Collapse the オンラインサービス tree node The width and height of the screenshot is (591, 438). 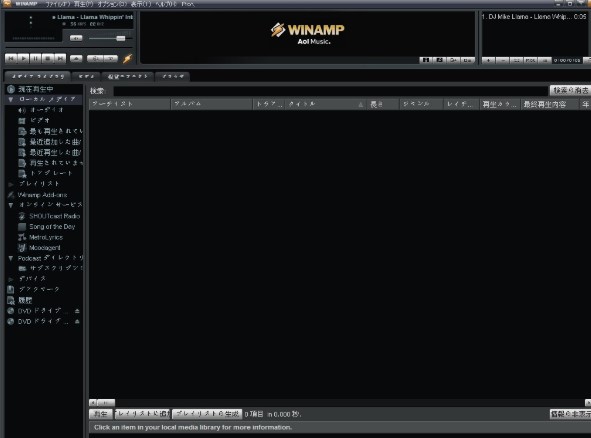[11, 205]
